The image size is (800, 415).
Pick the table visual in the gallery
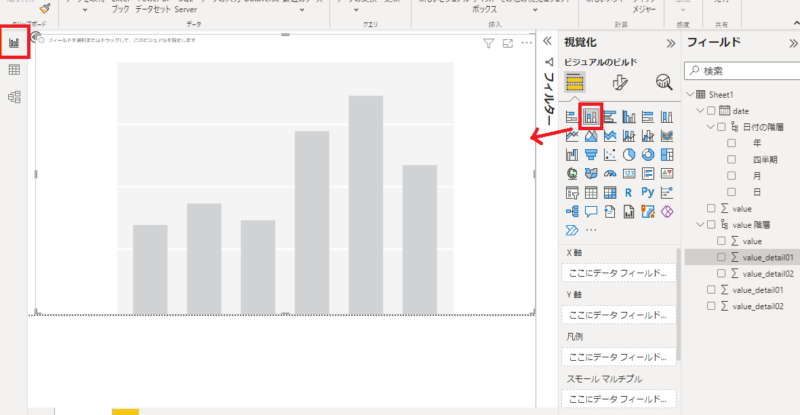pyautogui.click(x=591, y=192)
